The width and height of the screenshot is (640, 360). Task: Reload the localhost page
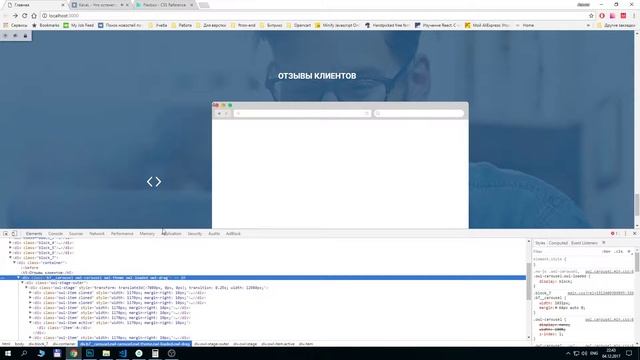24,16
